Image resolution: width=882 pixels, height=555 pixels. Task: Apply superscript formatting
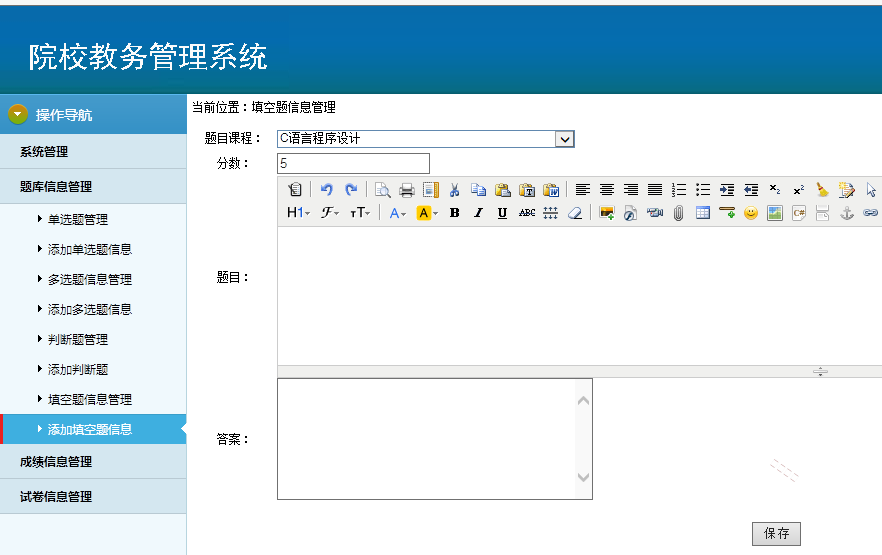(799, 189)
